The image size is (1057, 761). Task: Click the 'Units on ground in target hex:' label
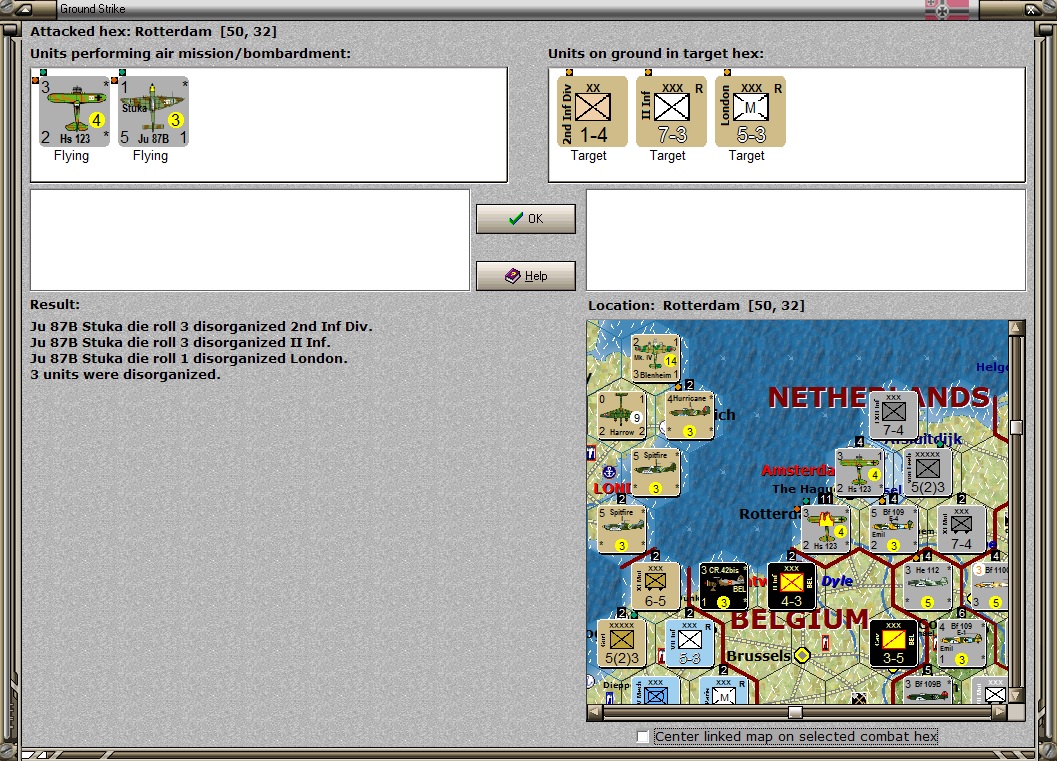pyautogui.click(x=656, y=53)
